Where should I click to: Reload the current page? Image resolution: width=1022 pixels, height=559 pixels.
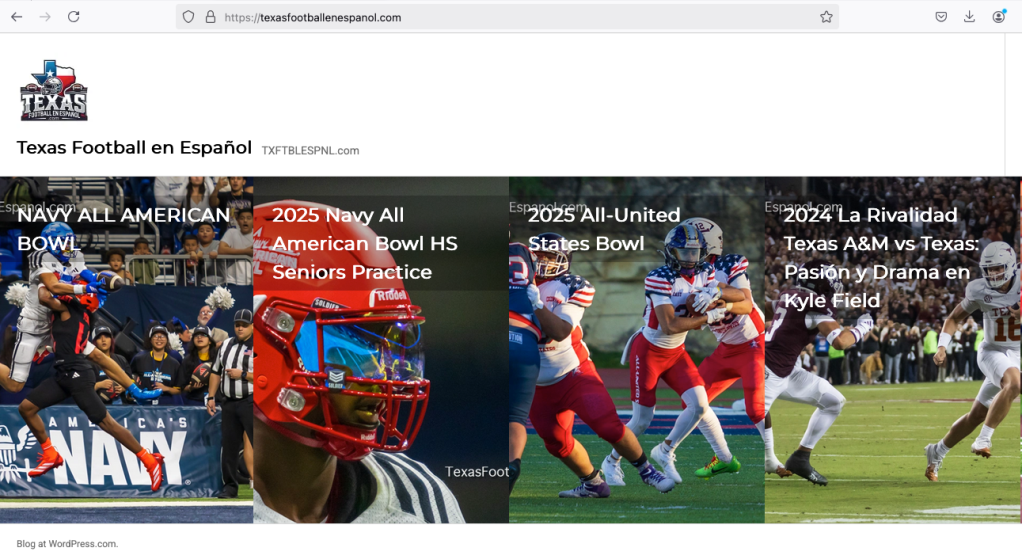74,17
